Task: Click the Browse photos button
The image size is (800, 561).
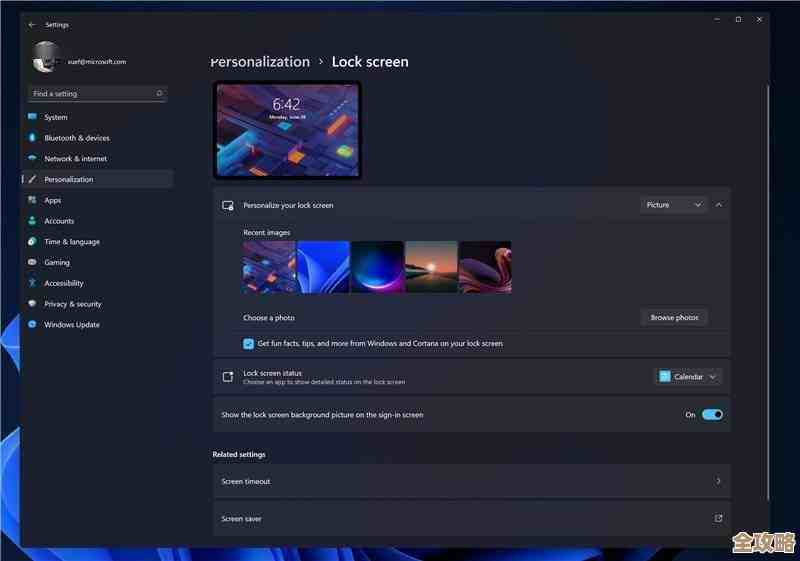Action: pyautogui.click(x=674, y=317)
